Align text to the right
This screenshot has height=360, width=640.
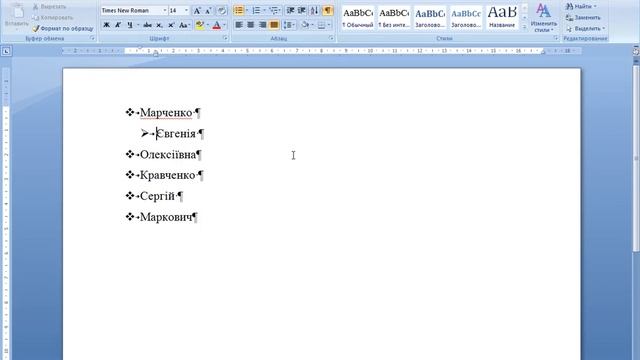[262, 25]
